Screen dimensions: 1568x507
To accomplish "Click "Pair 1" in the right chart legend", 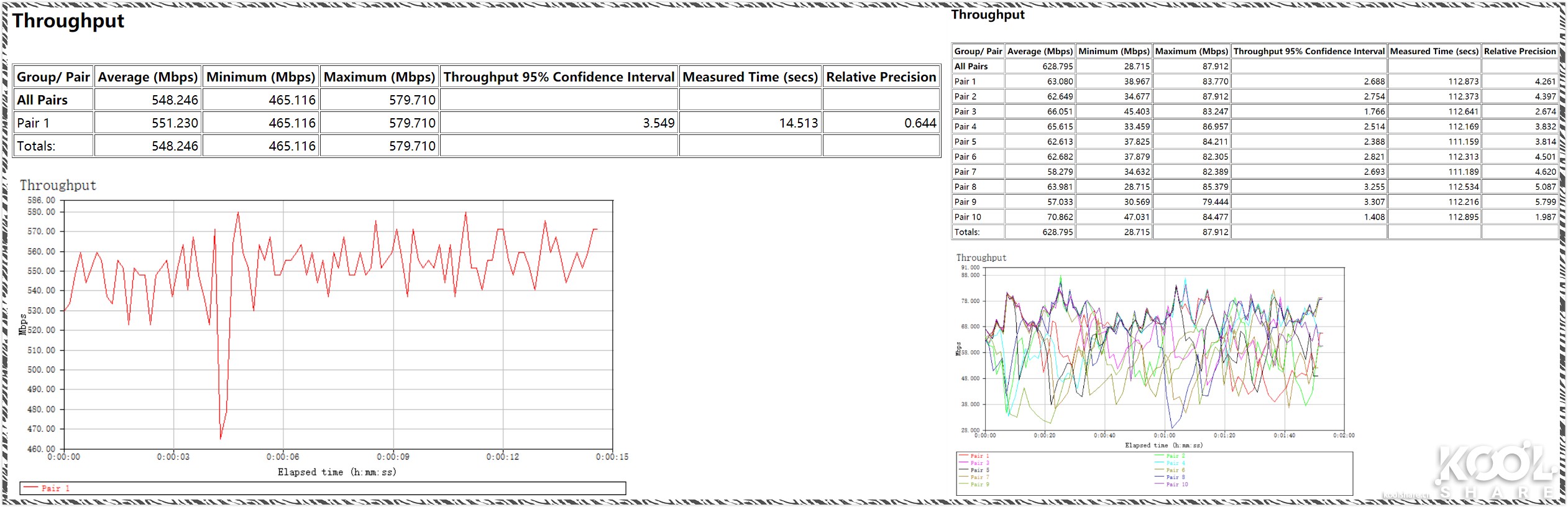I will pyautogui.click(x=979, y=456).
